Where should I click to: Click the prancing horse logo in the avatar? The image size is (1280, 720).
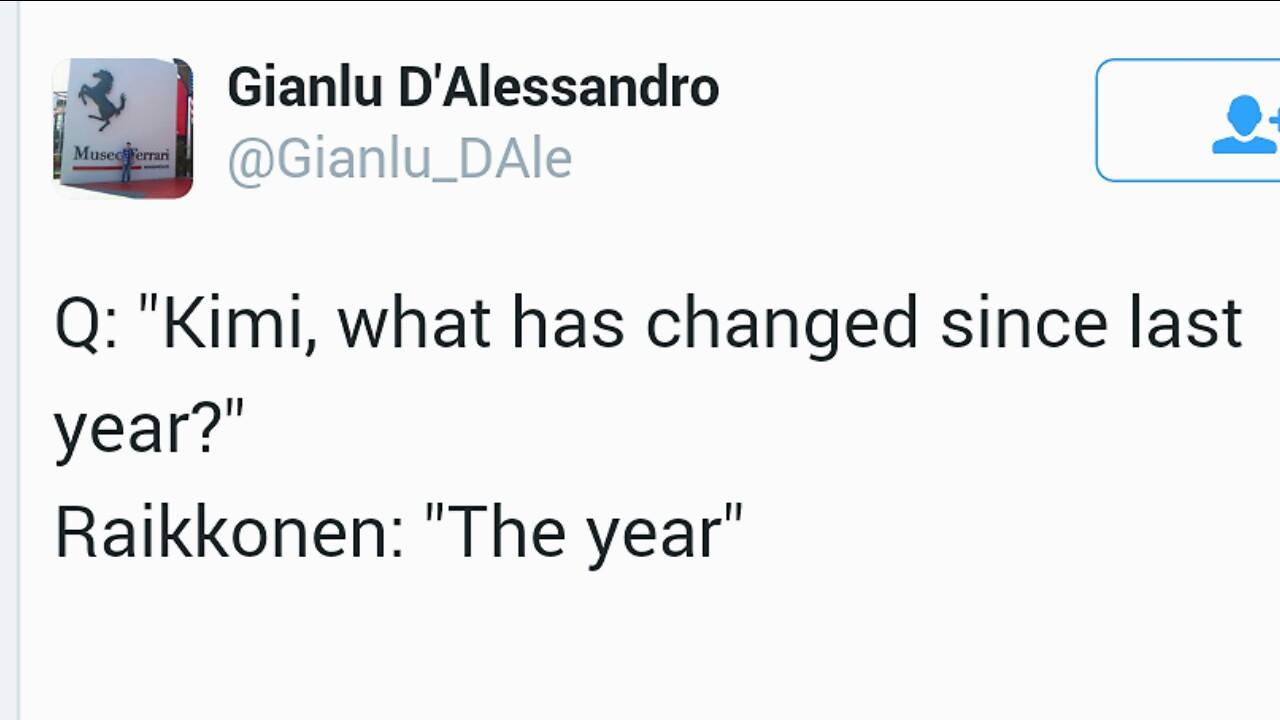pos(104,99)
